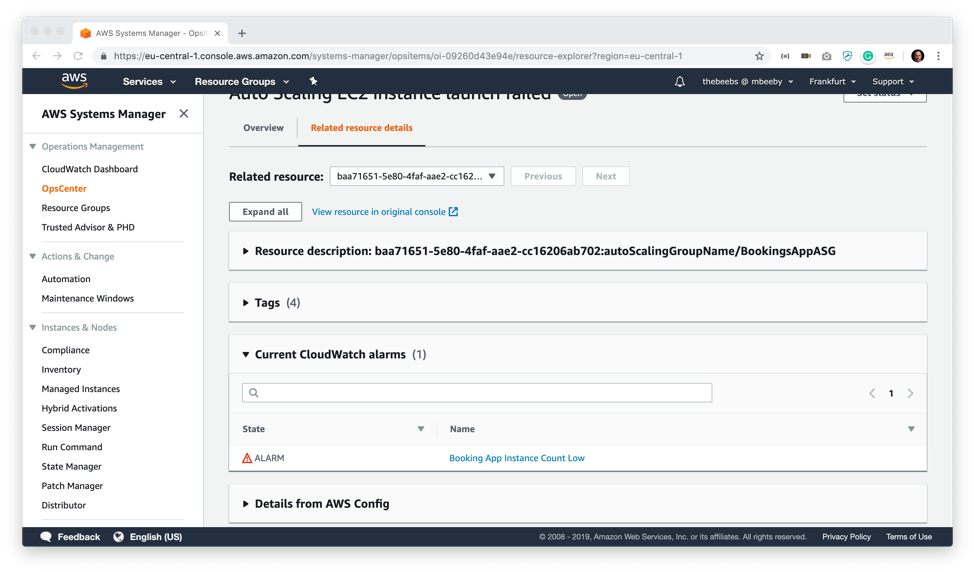This screenshot has width=974, height=572.
Task: Sort alarms by State column arrow
Action: tap(421, 429)
